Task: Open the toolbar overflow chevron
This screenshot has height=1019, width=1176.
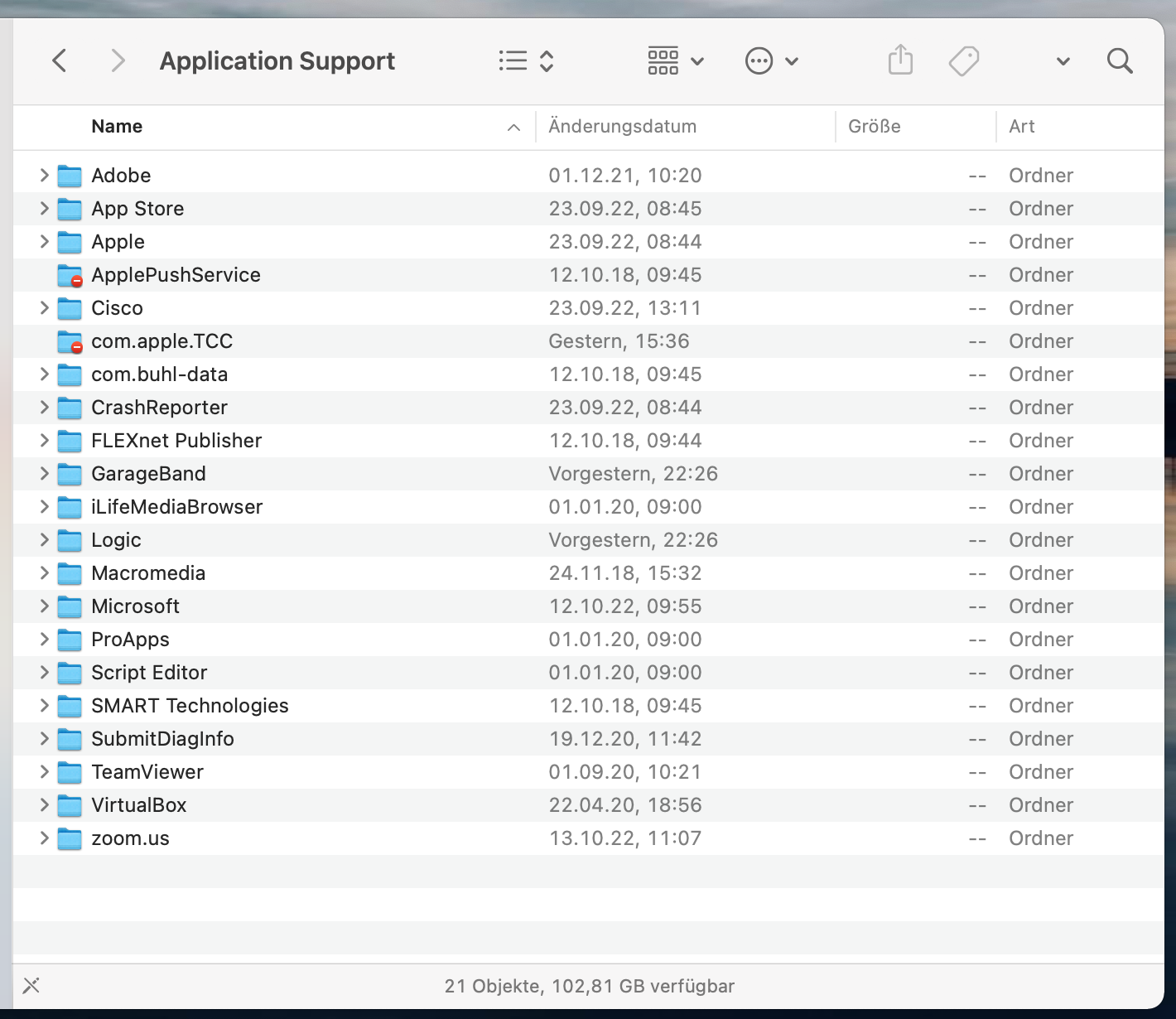Action: (1063, 61)
